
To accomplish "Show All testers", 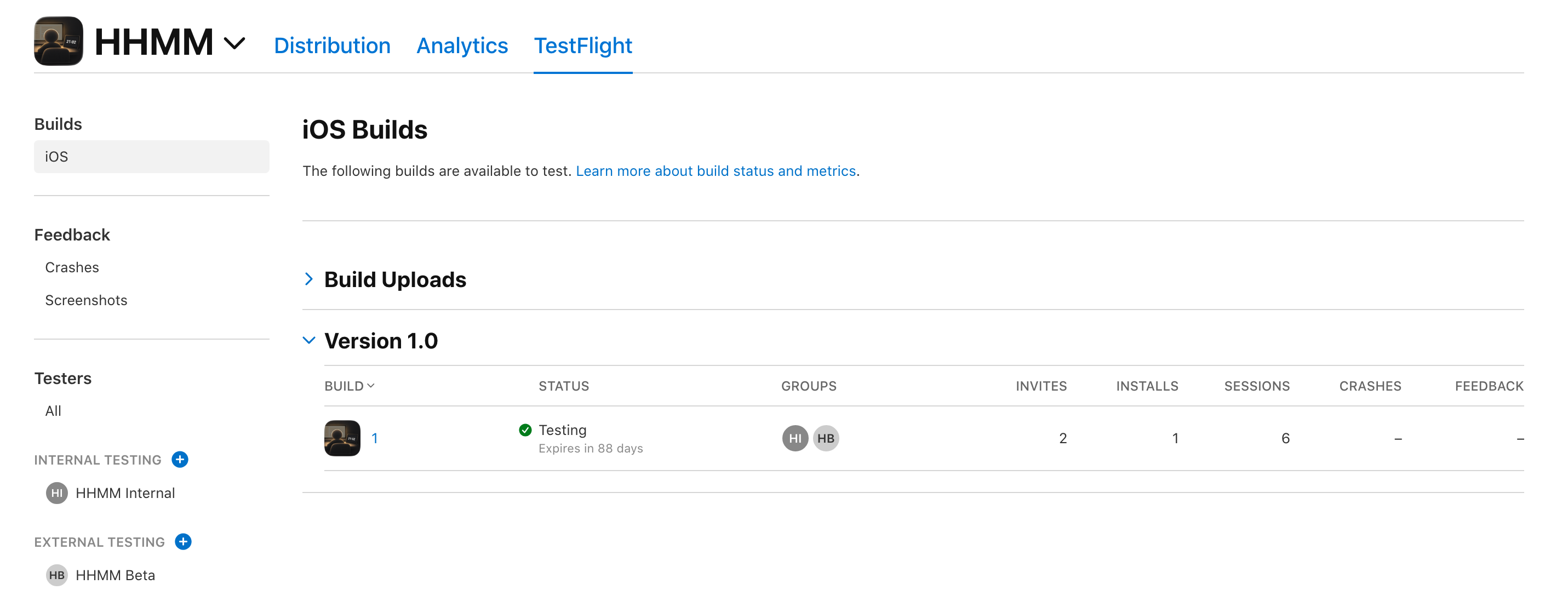I will 53,411.
